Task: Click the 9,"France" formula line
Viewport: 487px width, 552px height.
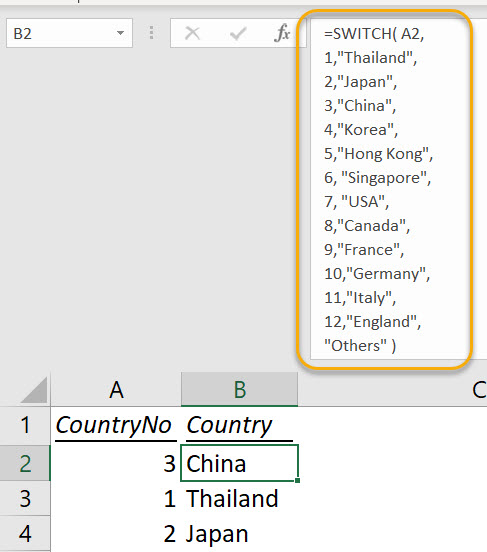Action: tap(364, 250)
